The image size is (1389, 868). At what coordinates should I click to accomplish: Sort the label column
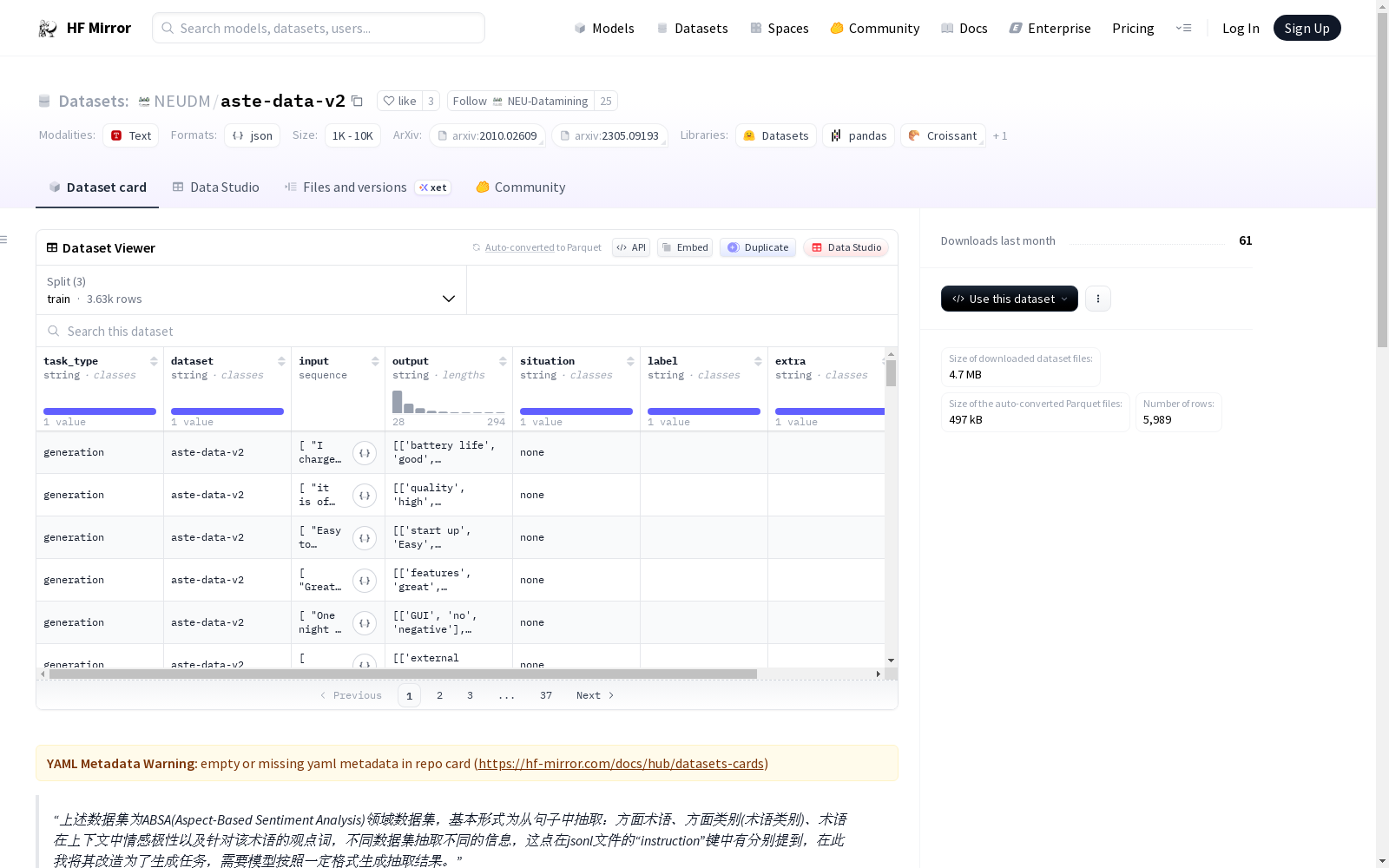758,361
